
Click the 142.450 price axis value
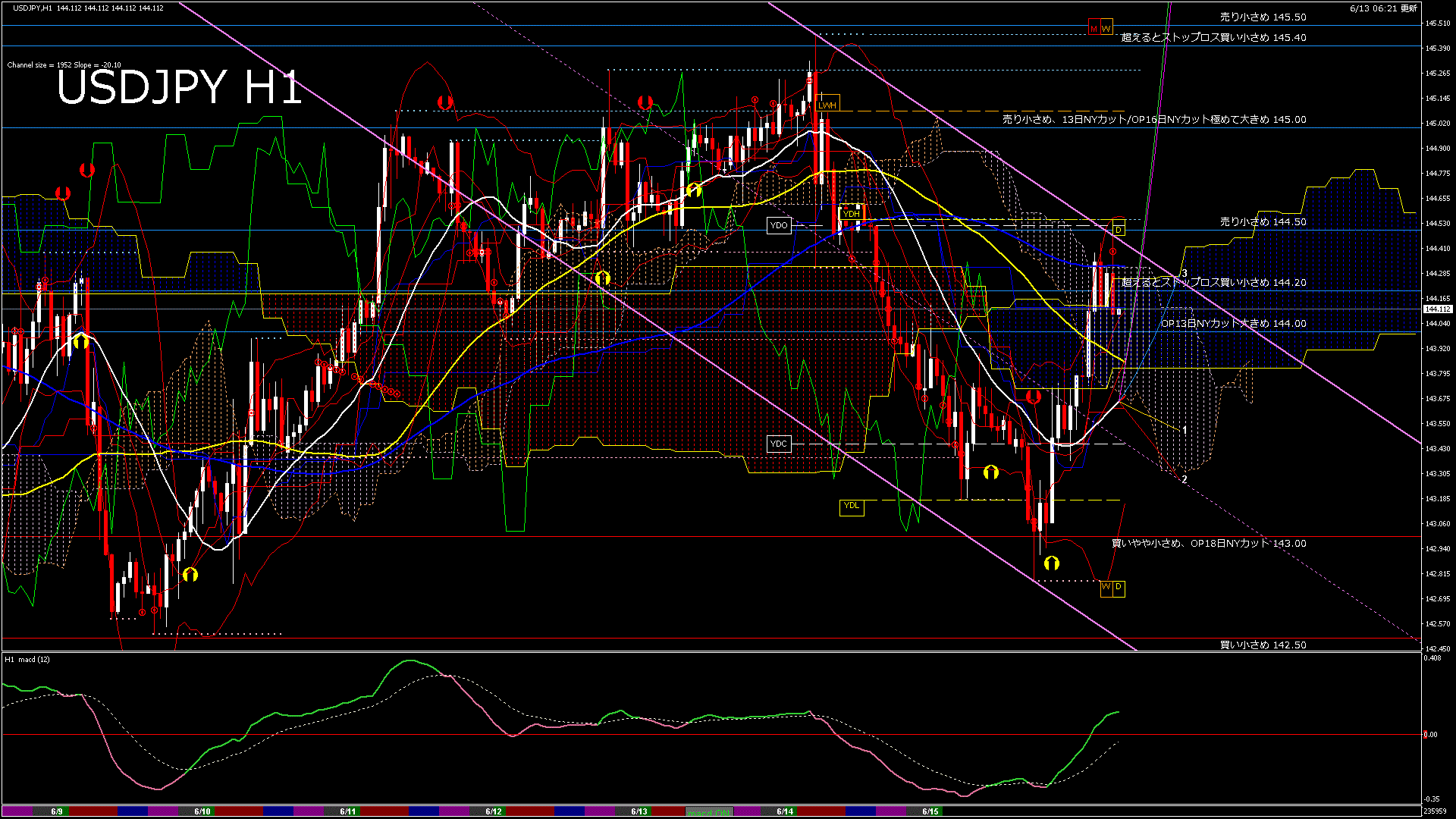pyautogui.click(x=1438, y=649)
